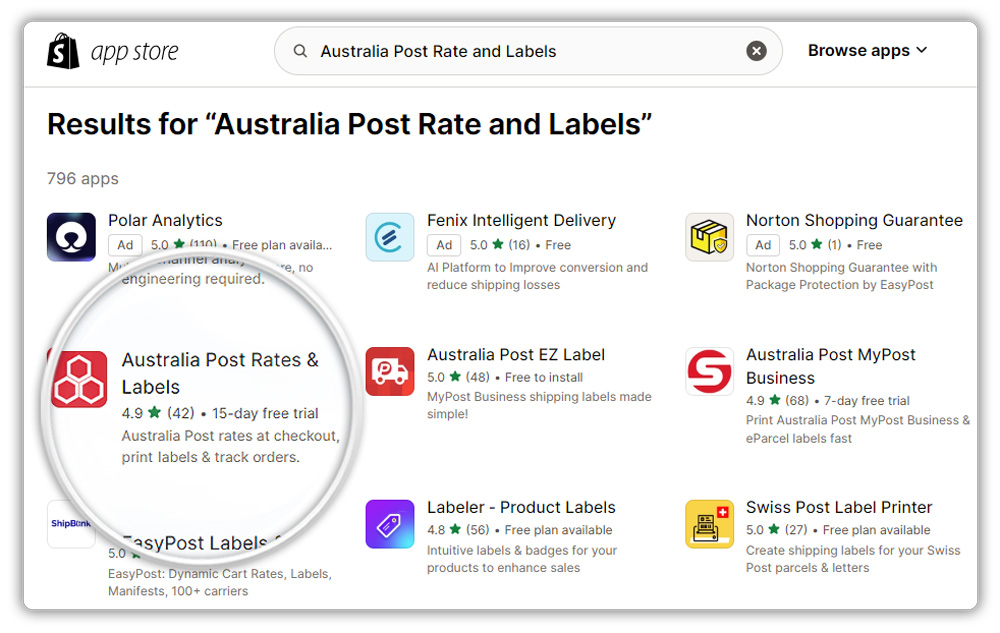The height and width of the screenshot is (633, 1000).
Task: Open the Fenix Intelligent Delivery title link
Action: coord(521,221)
